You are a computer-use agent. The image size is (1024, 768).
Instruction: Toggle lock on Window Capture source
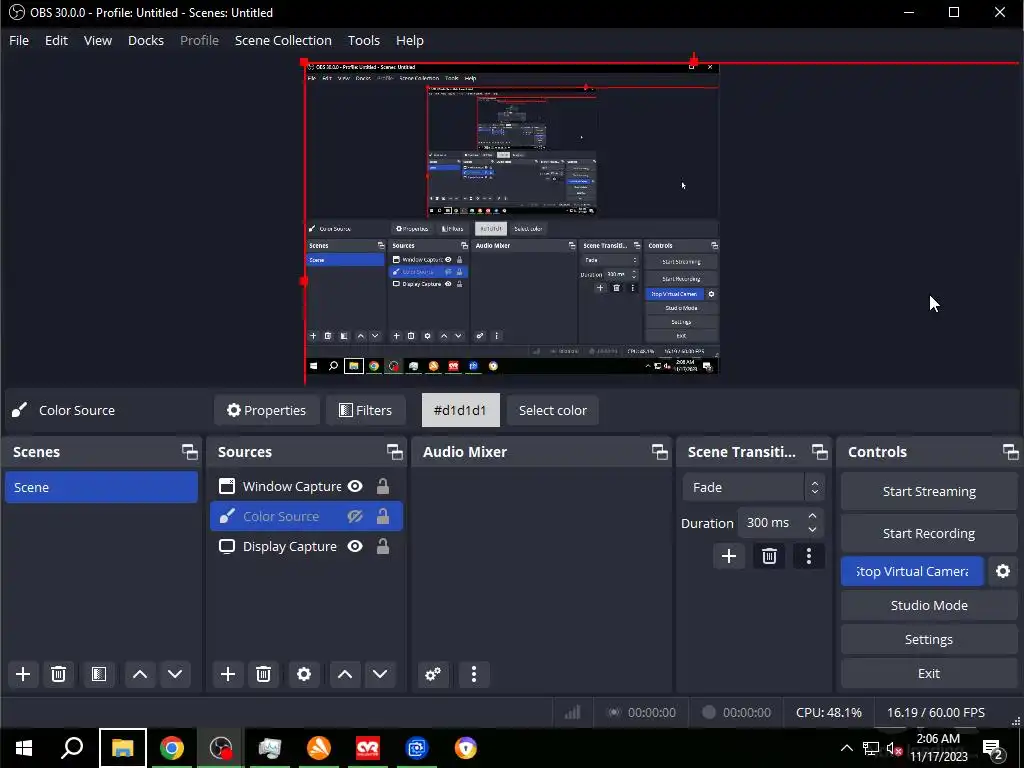pyautogui.click(x=383, y=487)
